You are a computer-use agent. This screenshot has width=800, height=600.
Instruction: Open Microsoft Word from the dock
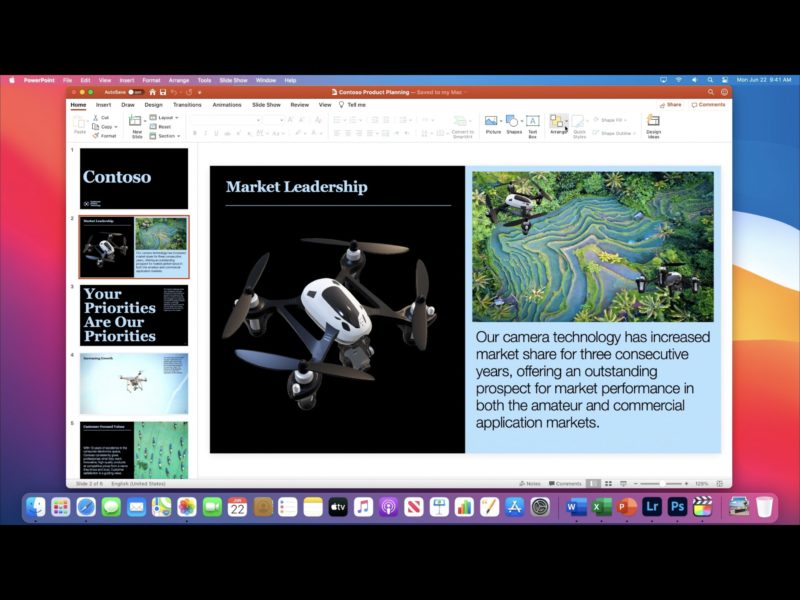[577, 507]
